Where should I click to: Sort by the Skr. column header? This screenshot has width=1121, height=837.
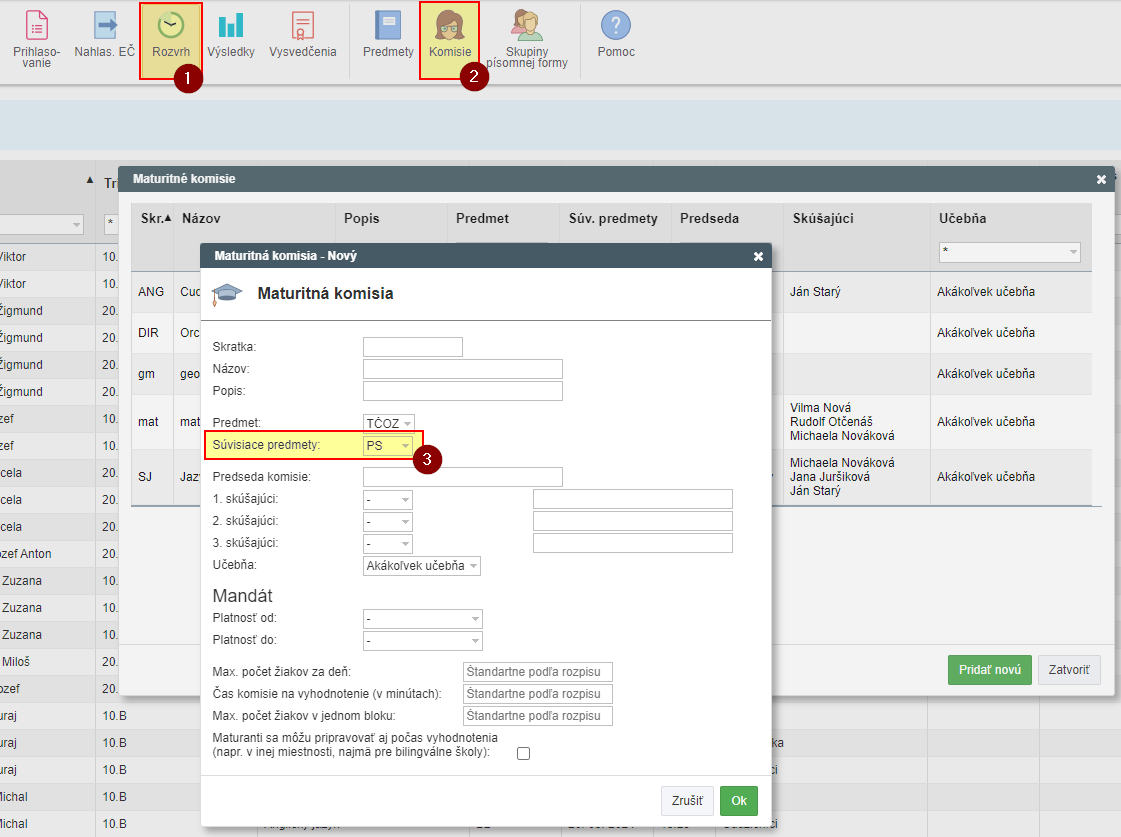click(155, 219)
